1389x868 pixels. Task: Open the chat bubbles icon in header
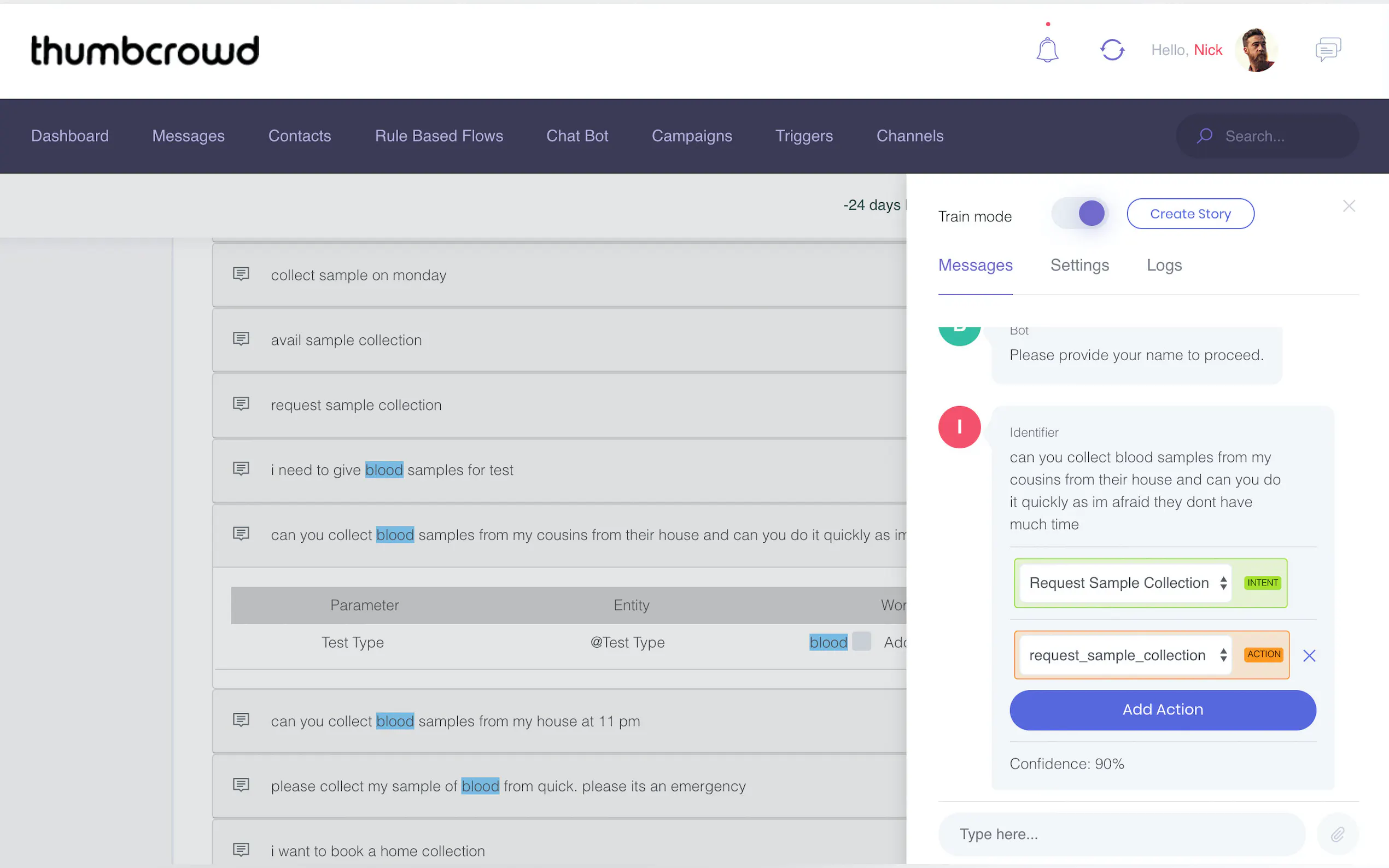pyautogui.click(x=1328, y=50)
